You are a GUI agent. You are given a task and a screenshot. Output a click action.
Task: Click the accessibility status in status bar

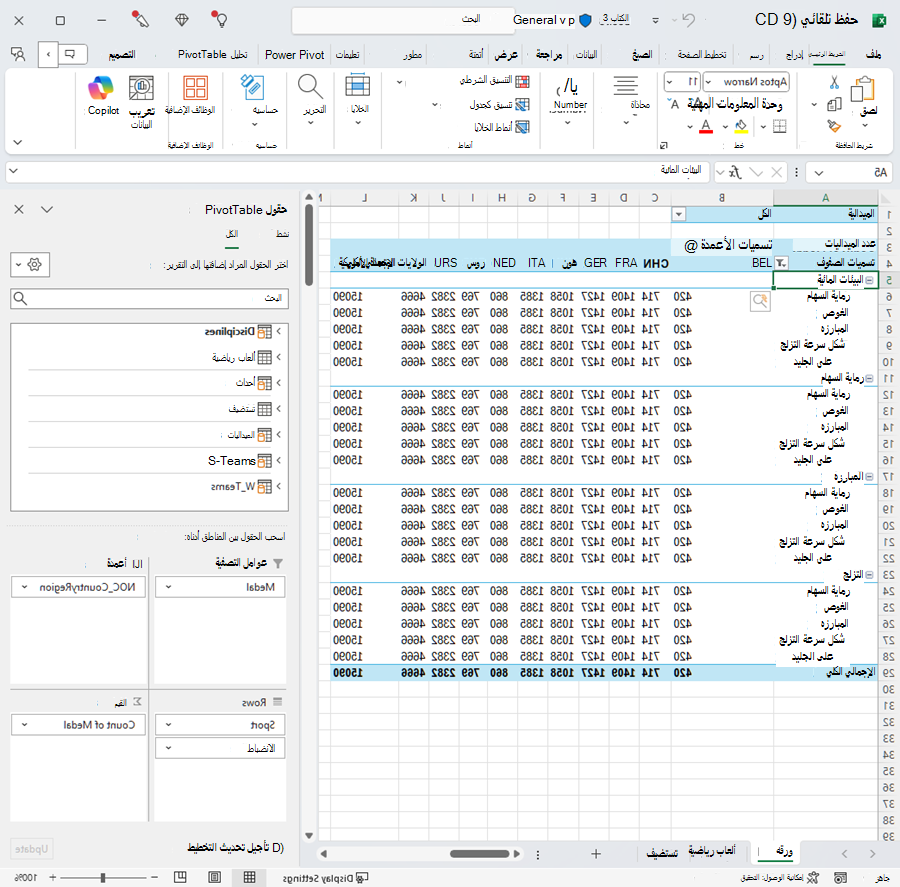(779, 878)
